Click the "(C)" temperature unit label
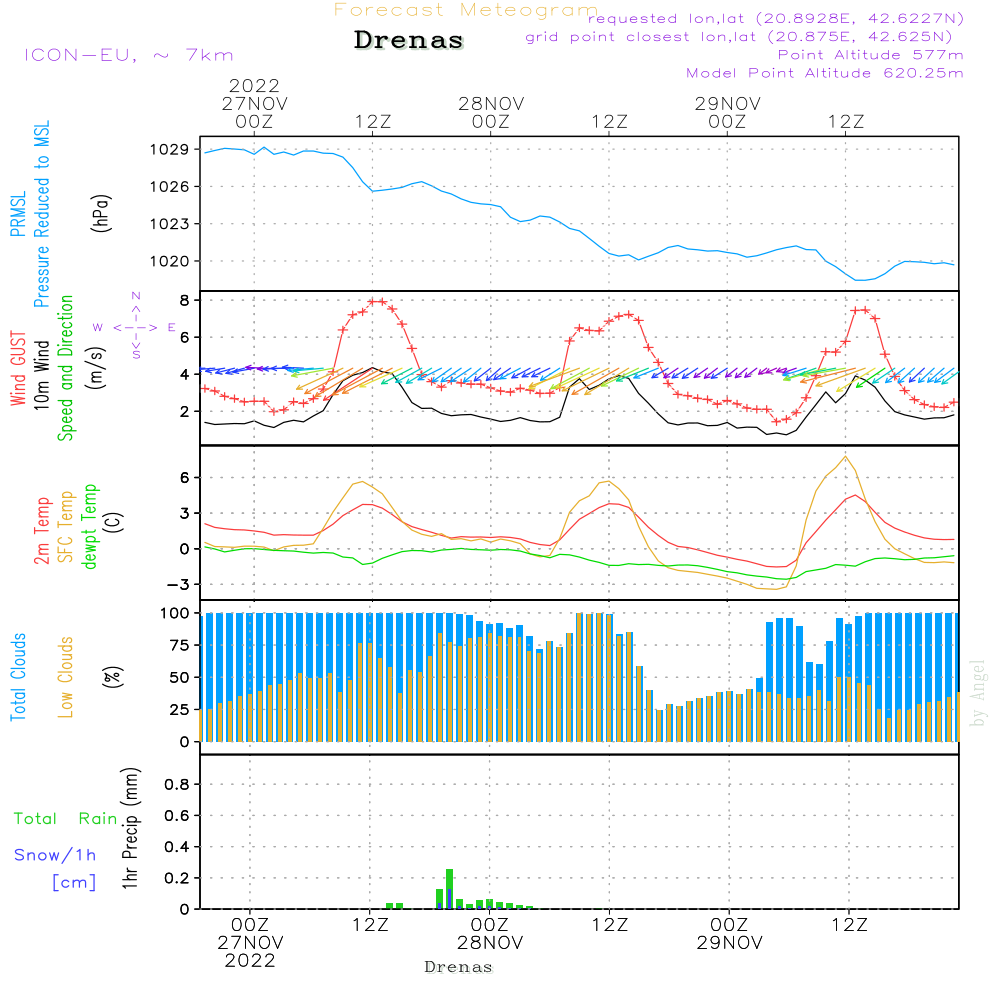This screenshot has height=1000, width=1000. click(x=113, y=522)
